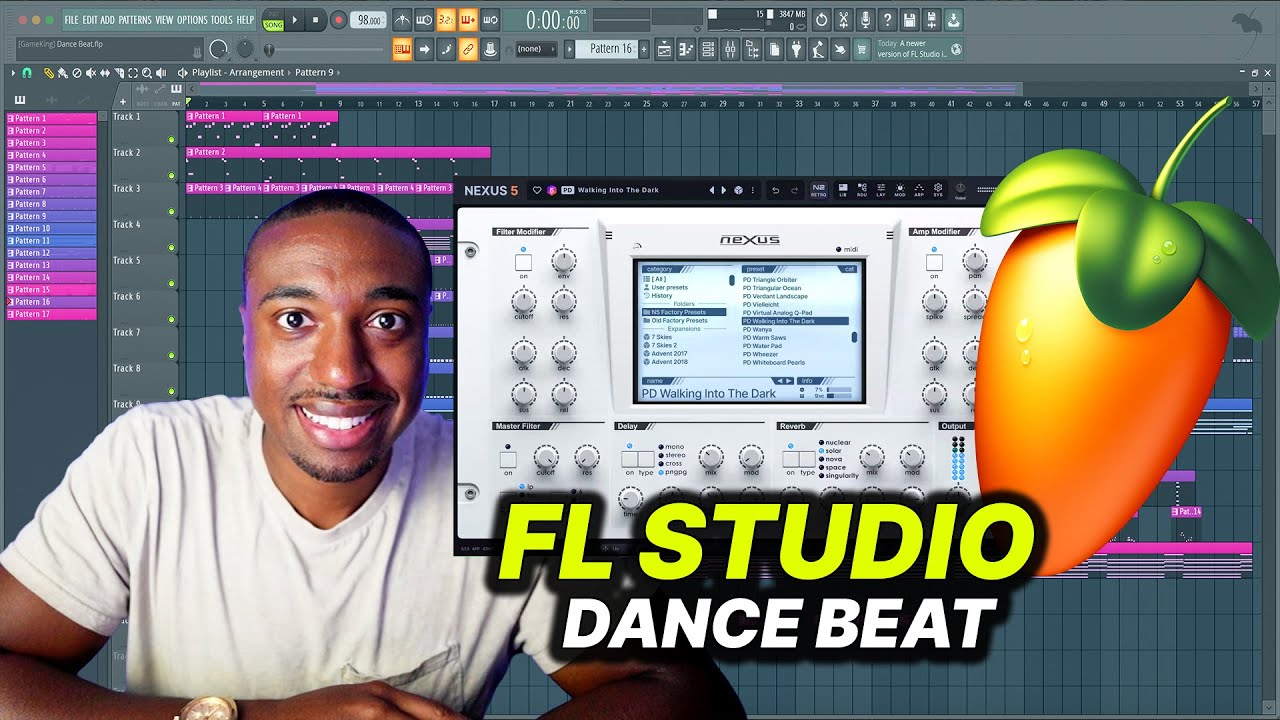This screenshot has width=1280, height=720.
Task: Select Pattern 17 in the pattern list
Action: (51, 314)
